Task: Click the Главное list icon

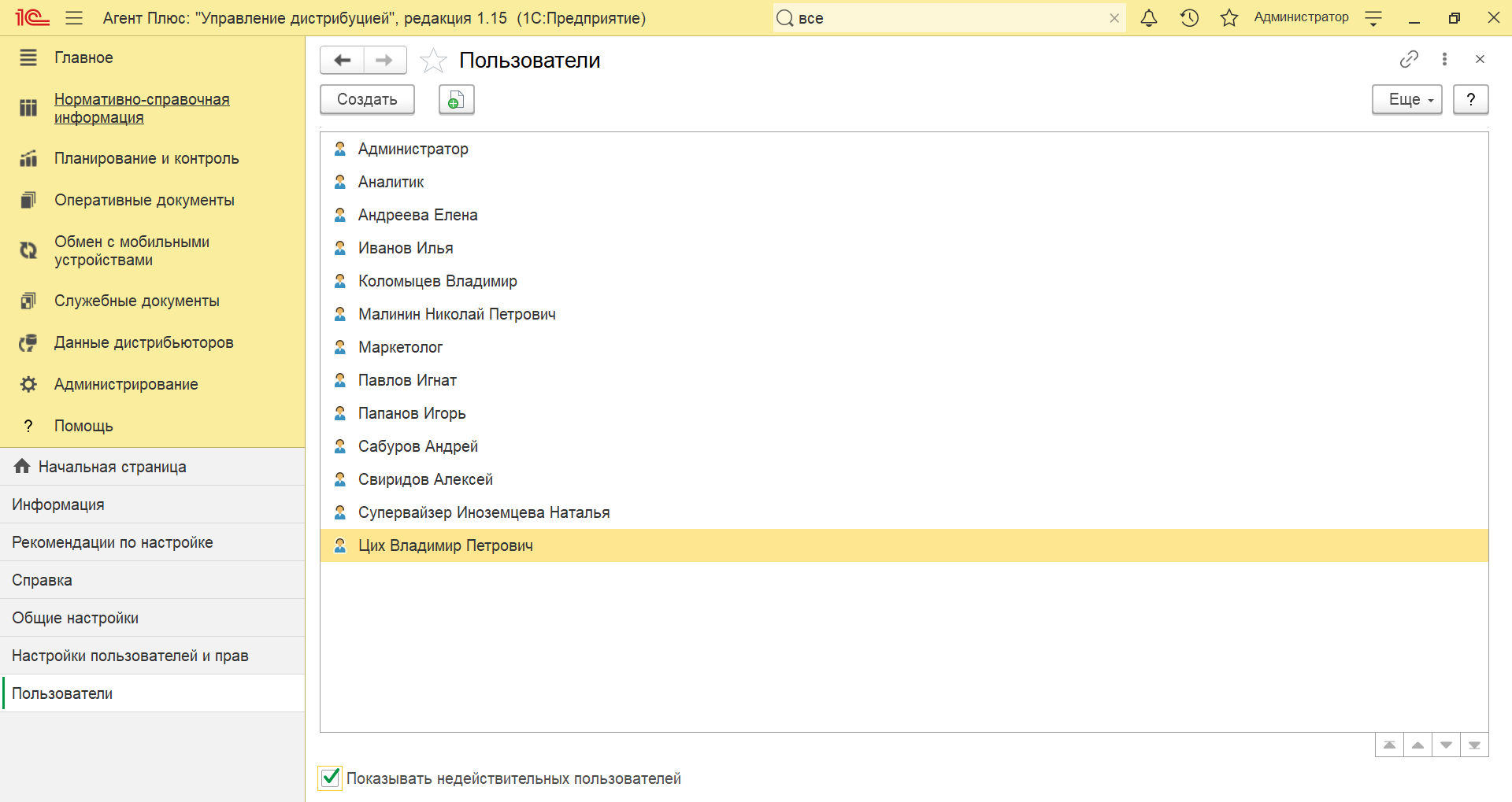Action: [28, 57]
